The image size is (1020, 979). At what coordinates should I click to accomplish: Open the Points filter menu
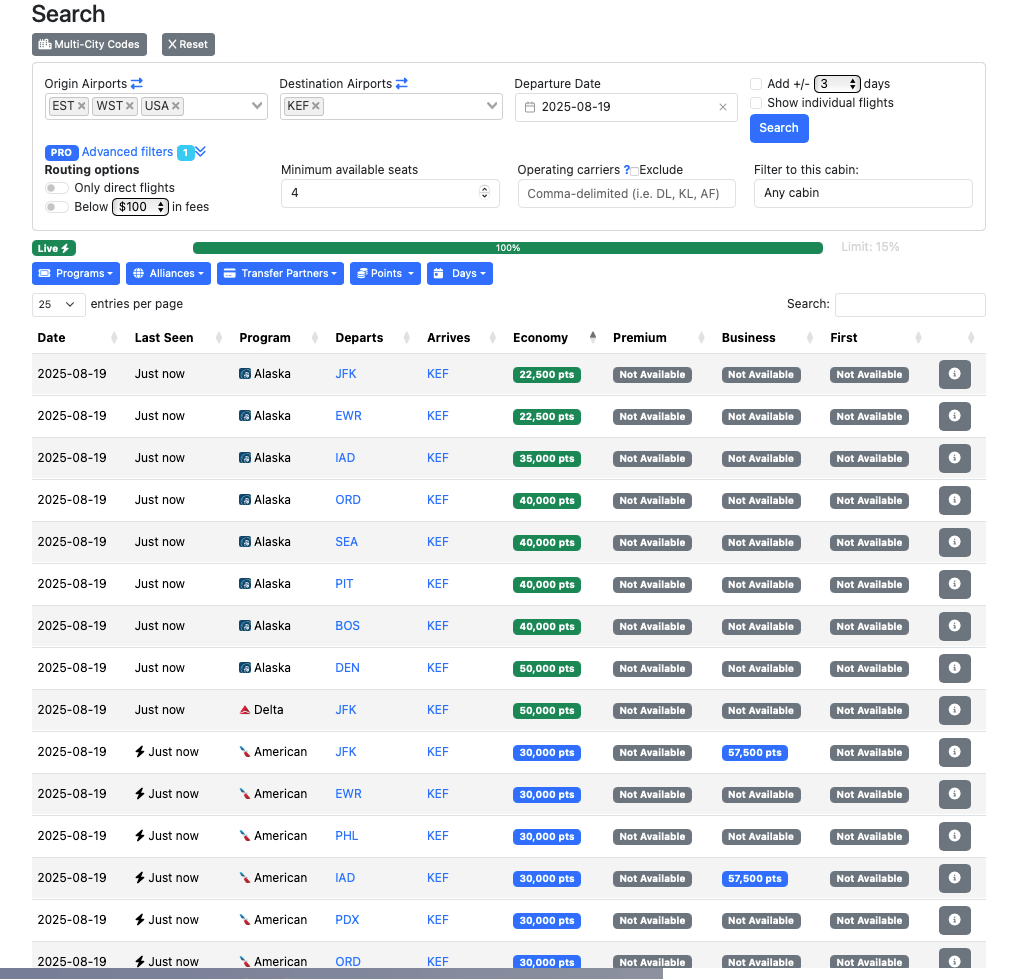click(385, 273)
